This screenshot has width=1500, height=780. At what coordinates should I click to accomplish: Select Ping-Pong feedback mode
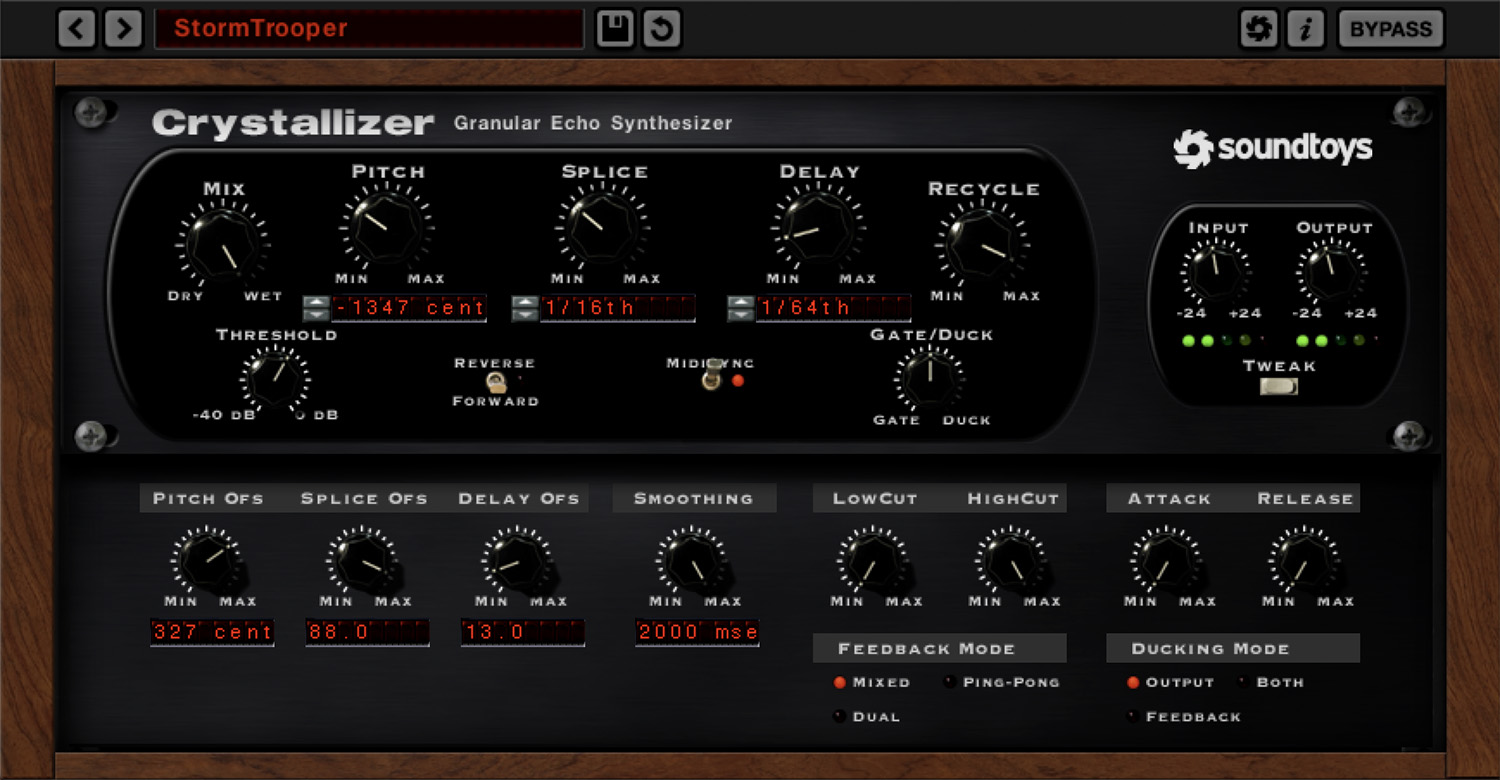click(1002, 683)
